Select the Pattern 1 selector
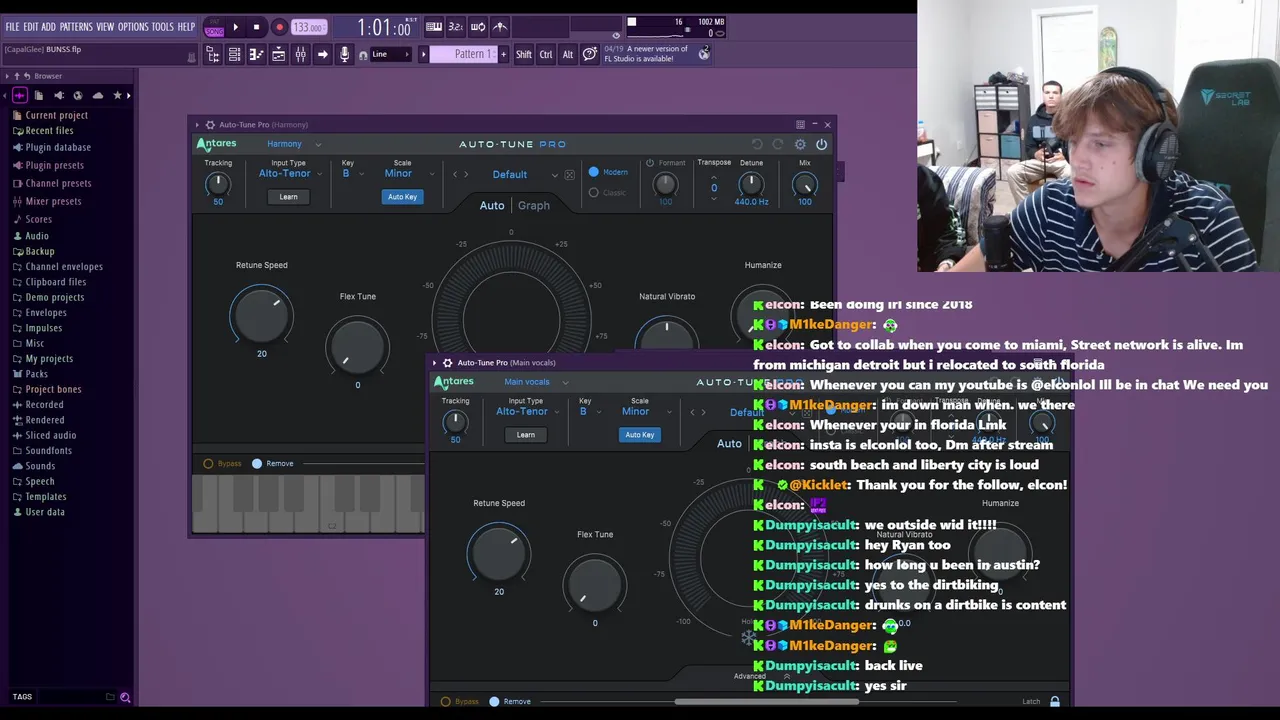 [463, 54]
